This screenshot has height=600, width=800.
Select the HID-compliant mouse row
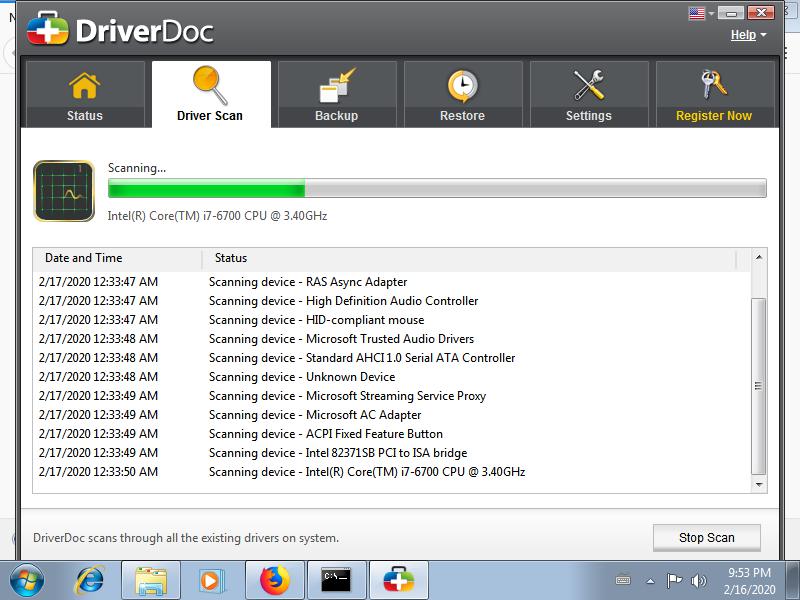tap(392, 320)
